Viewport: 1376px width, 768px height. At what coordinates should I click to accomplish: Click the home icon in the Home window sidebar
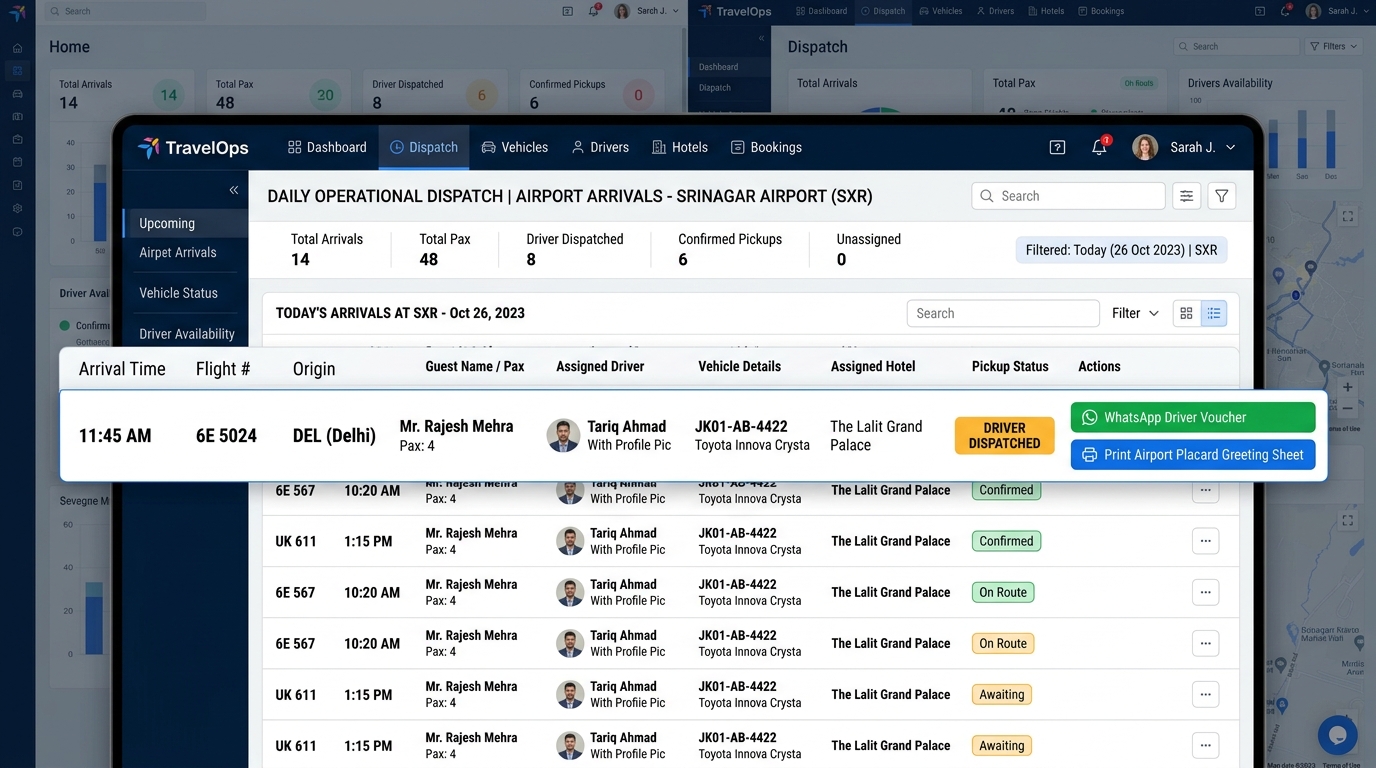coord(17,48)
